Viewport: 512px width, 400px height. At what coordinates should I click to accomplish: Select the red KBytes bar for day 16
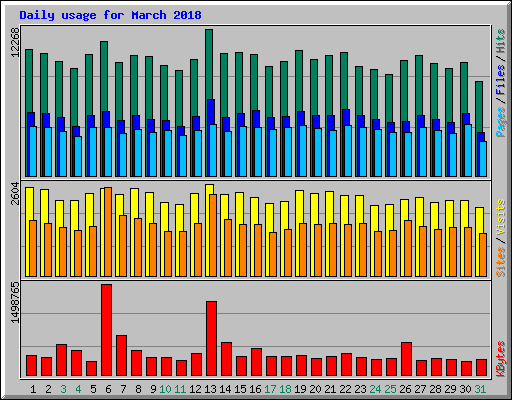(x=256, y=362)
